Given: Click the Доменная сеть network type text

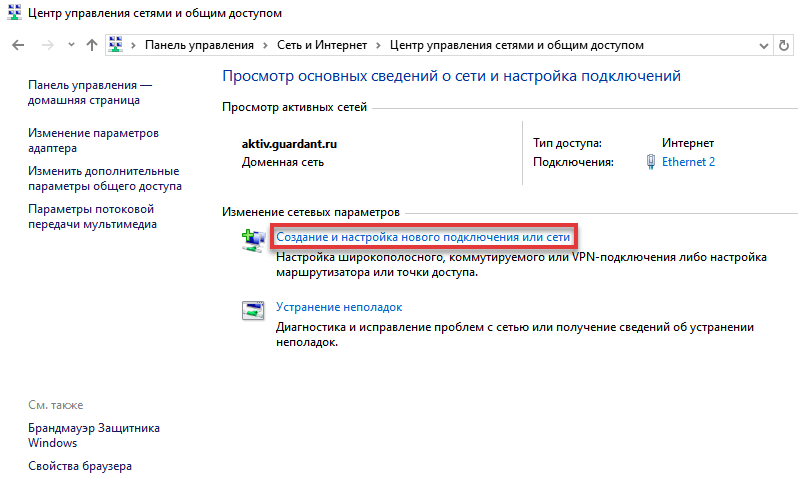Looking at the screenshot, I should click(x=282, y=162).
